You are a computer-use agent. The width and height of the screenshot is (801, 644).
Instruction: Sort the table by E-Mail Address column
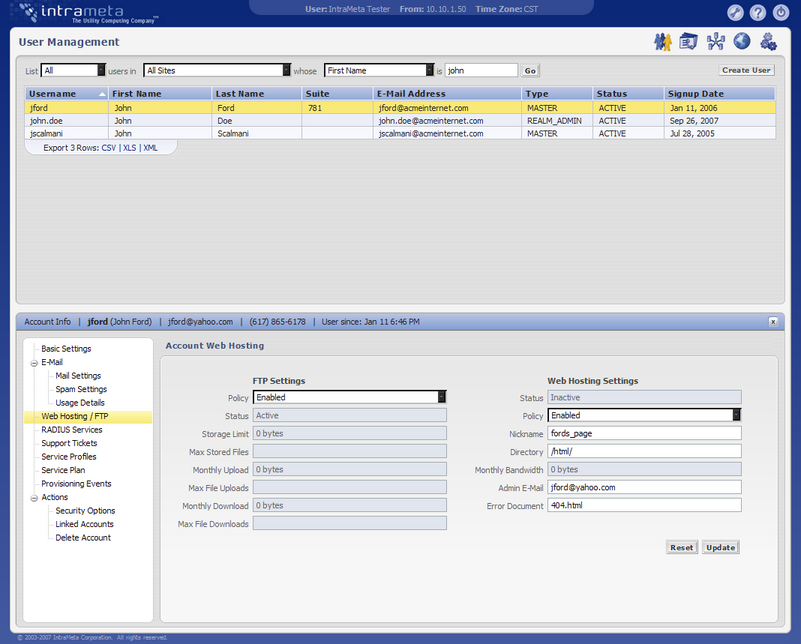coord(447,93)
